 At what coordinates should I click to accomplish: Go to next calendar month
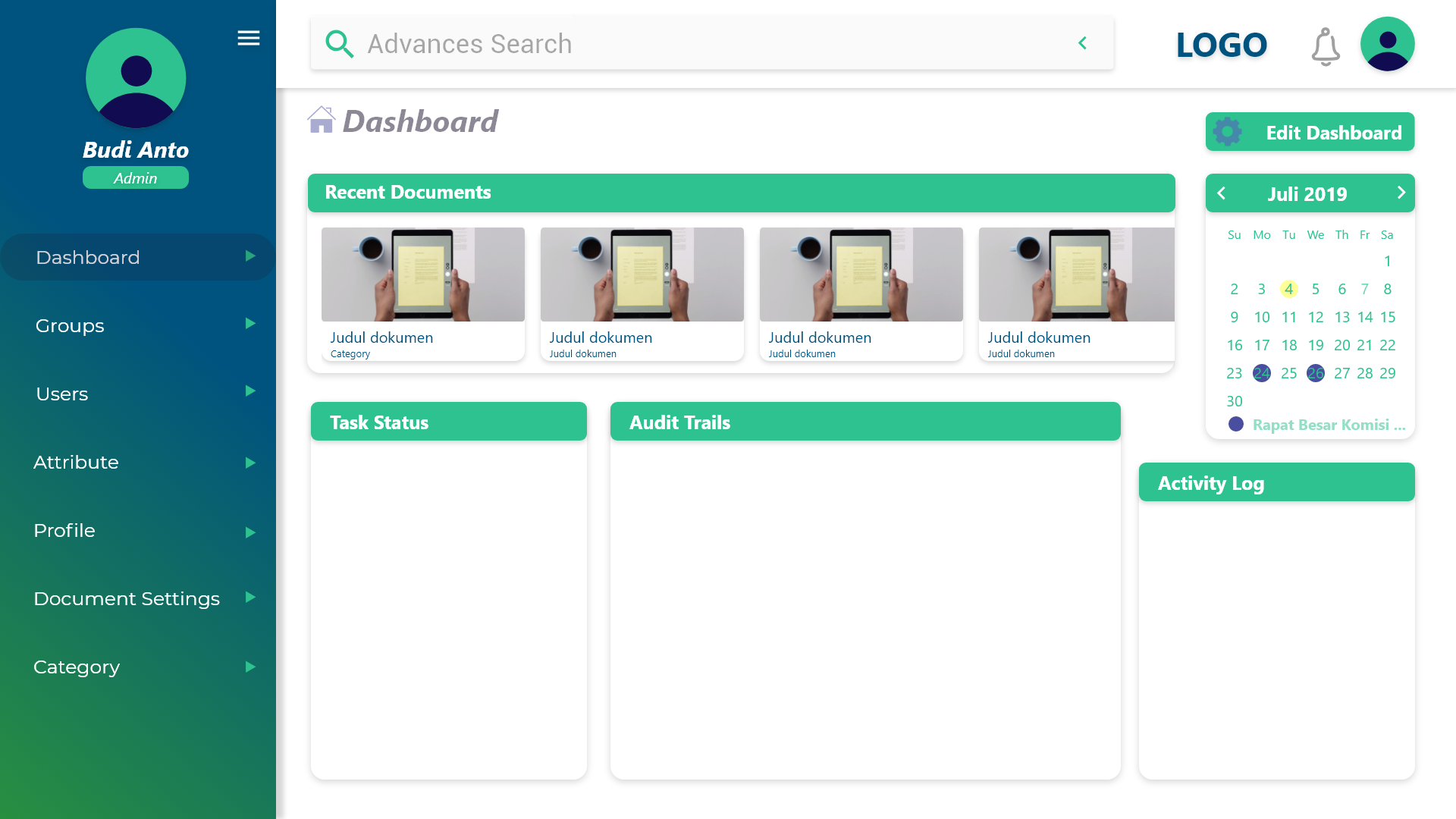click(x=1401, y=193)
